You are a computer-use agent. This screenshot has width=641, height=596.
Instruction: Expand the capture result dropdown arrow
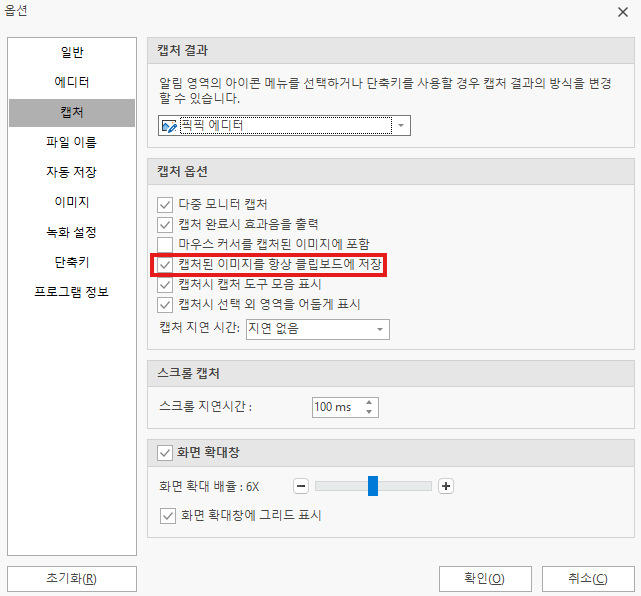click(x=401, y=125)
